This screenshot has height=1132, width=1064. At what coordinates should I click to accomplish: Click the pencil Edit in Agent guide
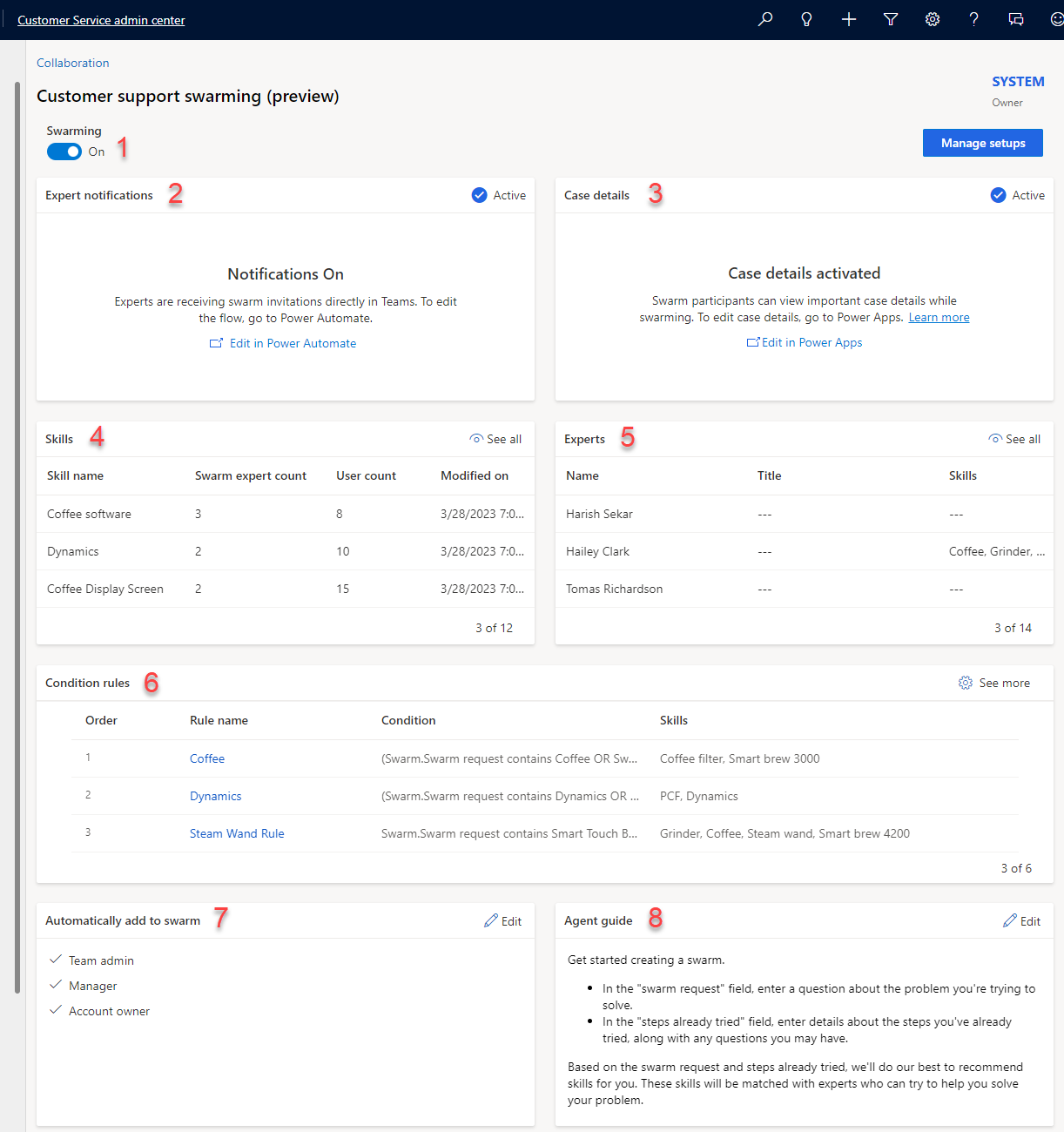tap(1021, 921)
